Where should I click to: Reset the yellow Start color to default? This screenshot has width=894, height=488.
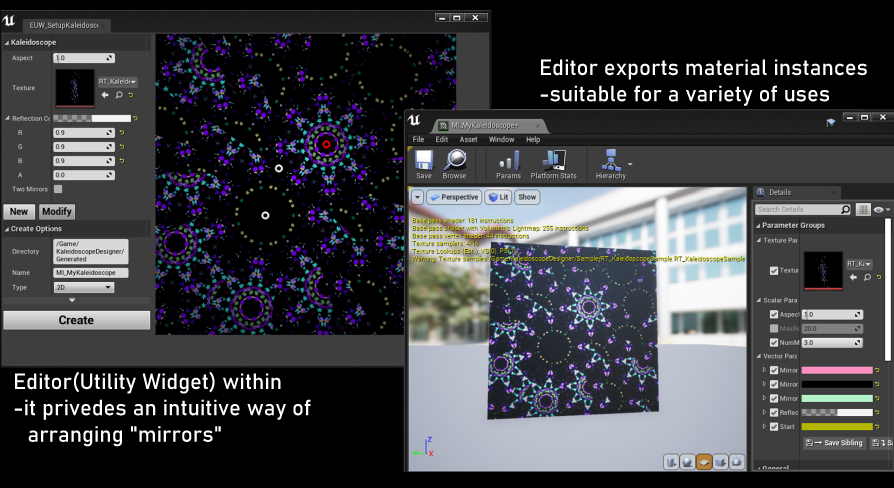click(x=877, y=426)
